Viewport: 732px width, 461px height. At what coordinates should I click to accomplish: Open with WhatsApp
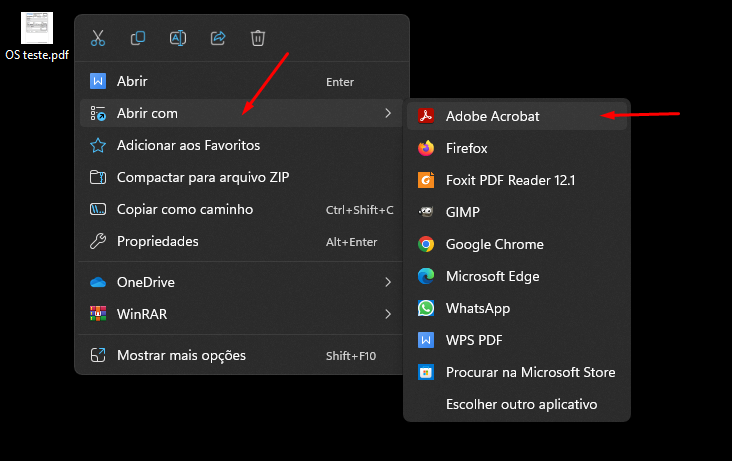coord(517,308)
